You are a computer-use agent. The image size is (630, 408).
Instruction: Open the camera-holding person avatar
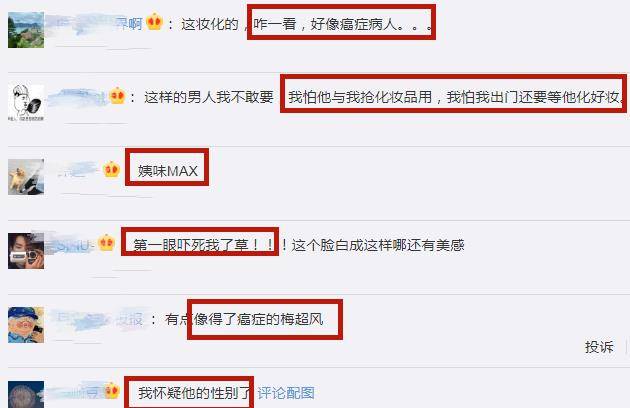26,251
